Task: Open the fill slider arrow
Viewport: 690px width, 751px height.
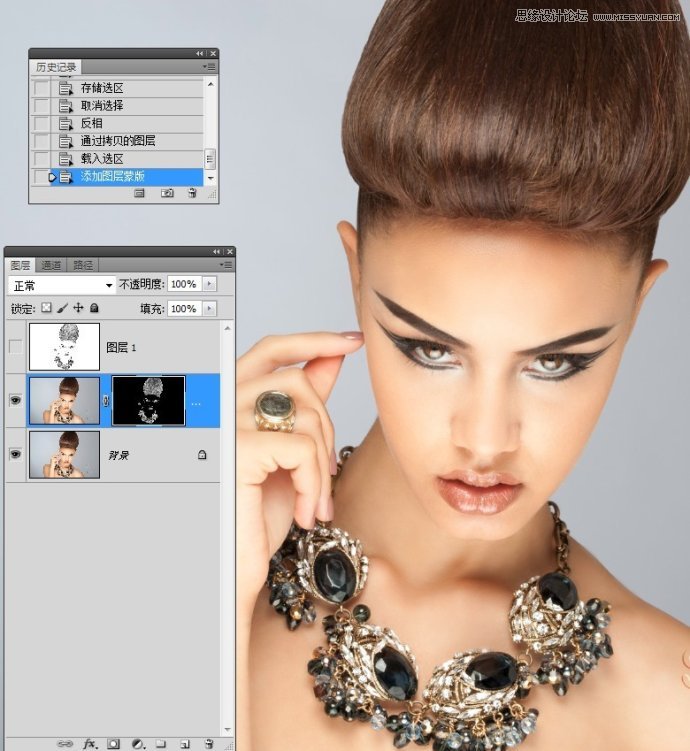Action: pyautogui.click(x=209, y=308)
